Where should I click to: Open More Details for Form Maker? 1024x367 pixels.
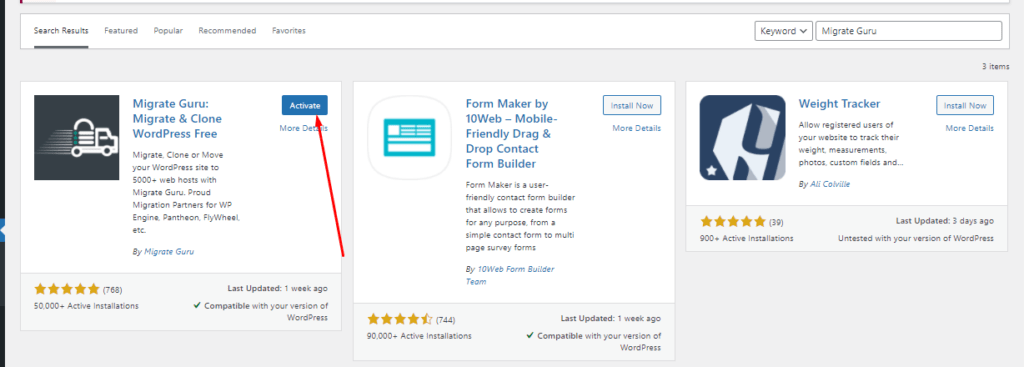(637, 128)
